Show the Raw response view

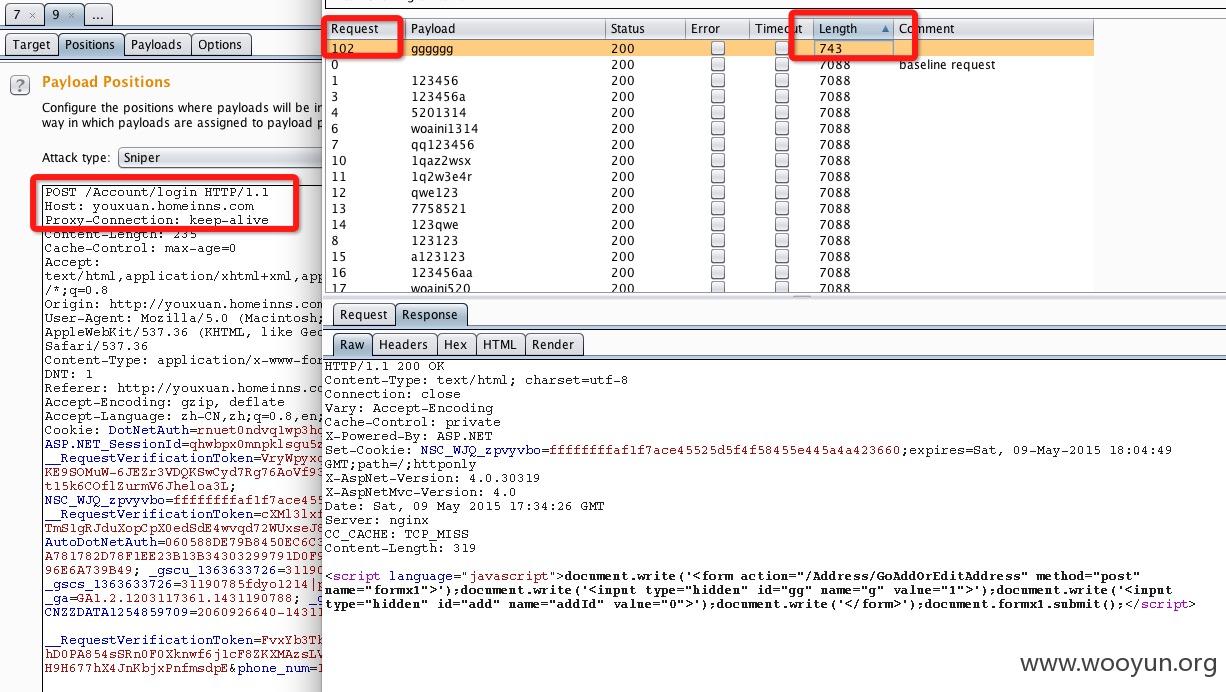point(352,344)
